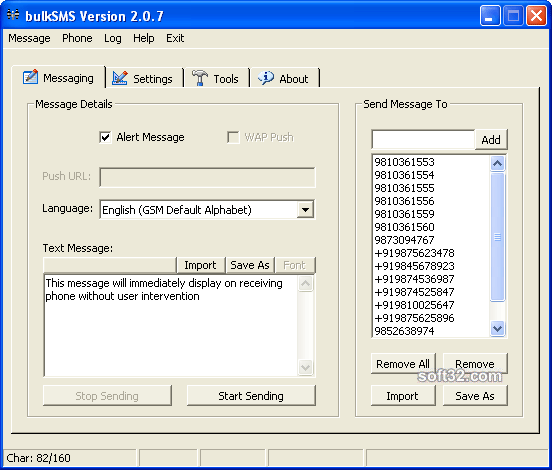This screenshot has height=470, width=552.
Task: Open the Language combo box field
Action: 207,210
